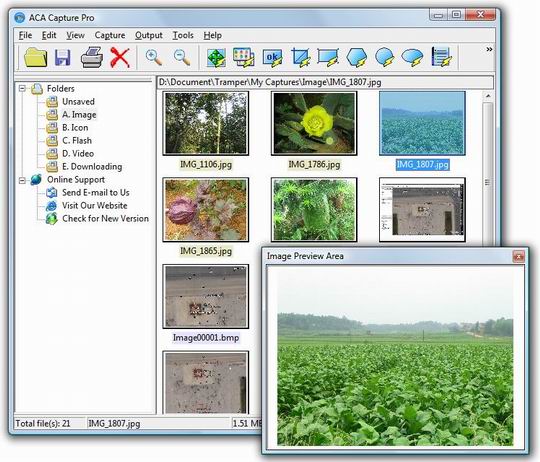The width and height of the screenshot is (540, 462).
Task: Click the large preview image of field
Action: pyautogui.click(x=395, y=357)
